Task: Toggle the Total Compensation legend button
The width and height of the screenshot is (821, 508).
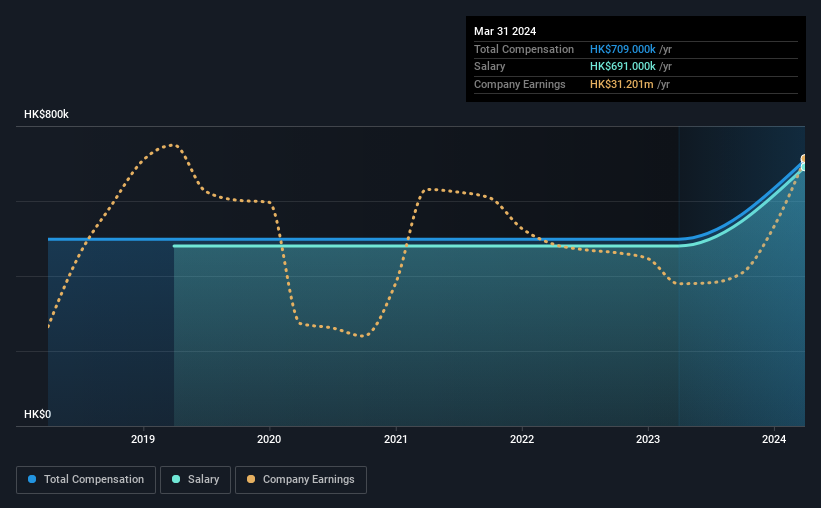Action: click(x=86, y=480)
